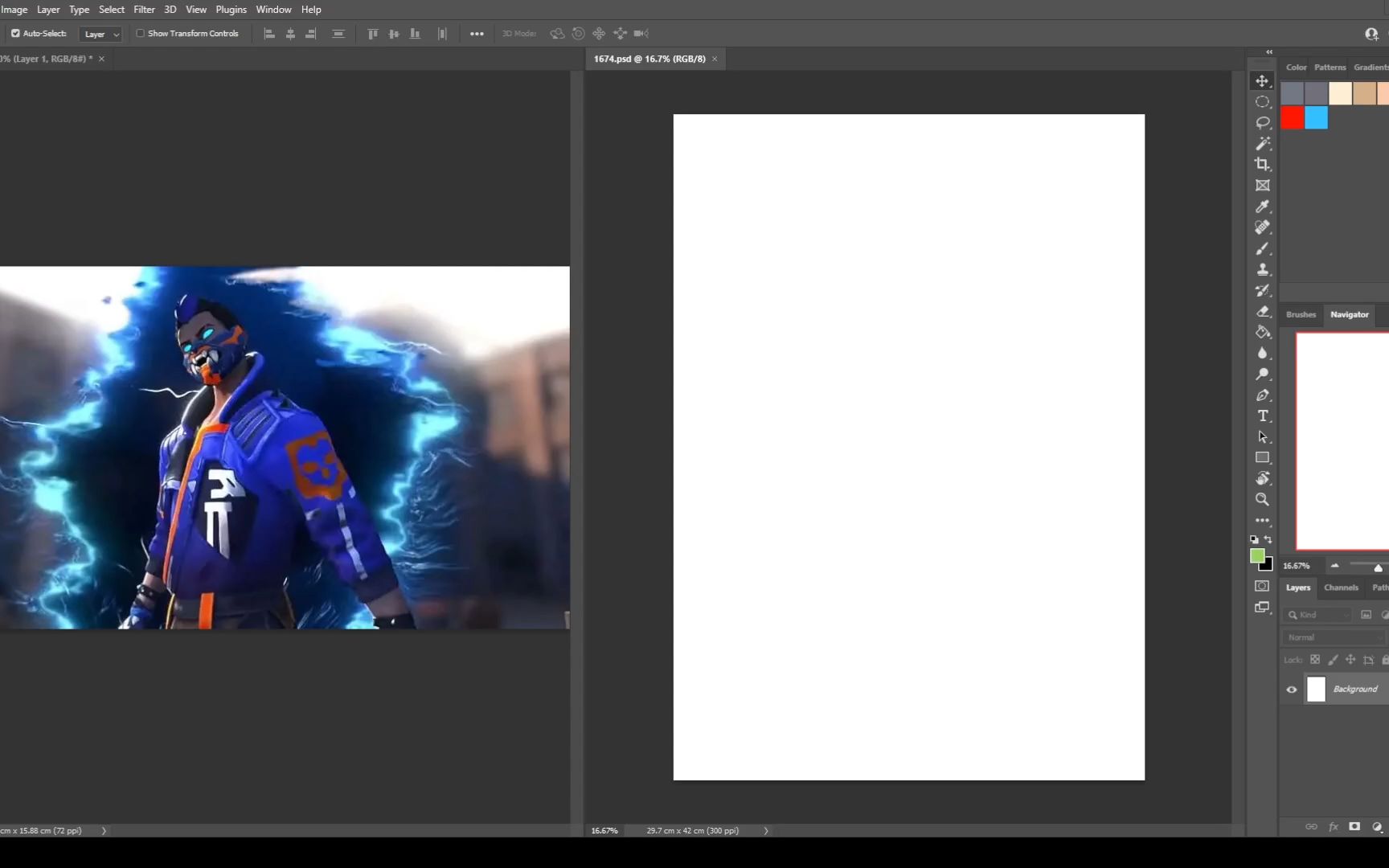Select the Horizontal Type tool
Viewport: 1389px width, 868px height.
(x=1262, y=416)
